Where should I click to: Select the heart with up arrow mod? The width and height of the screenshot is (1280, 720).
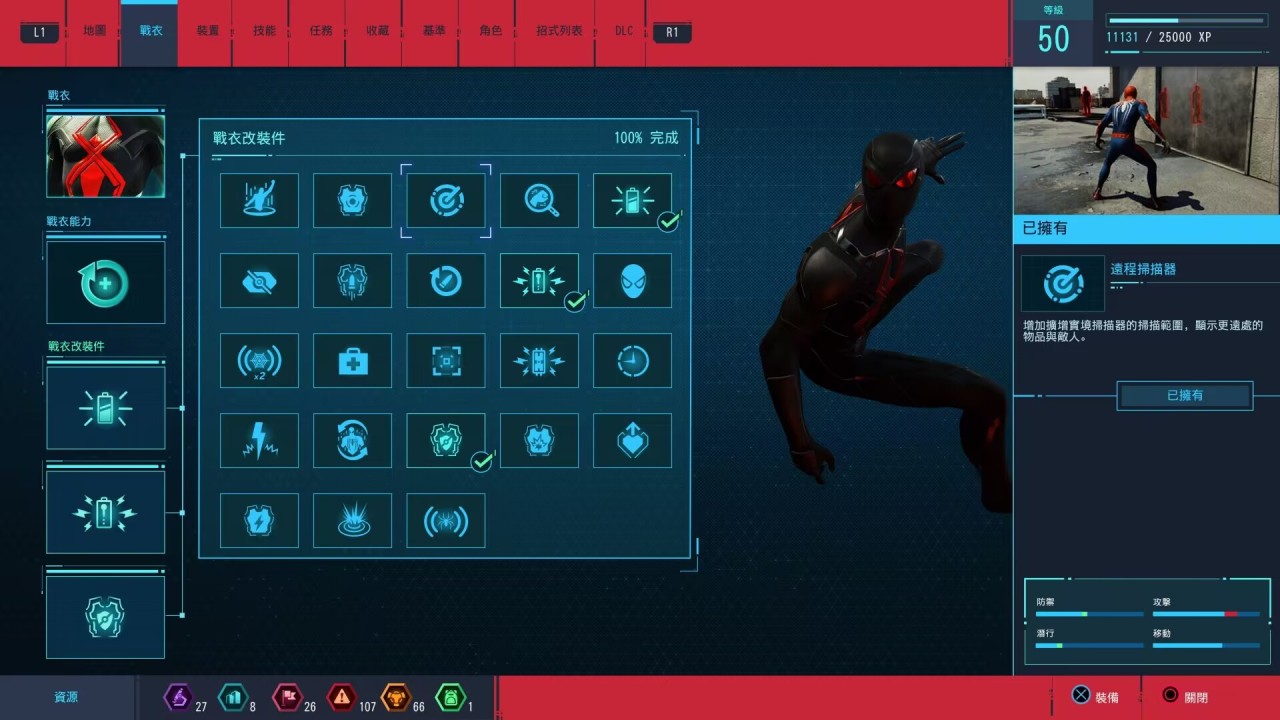[632, 440]
